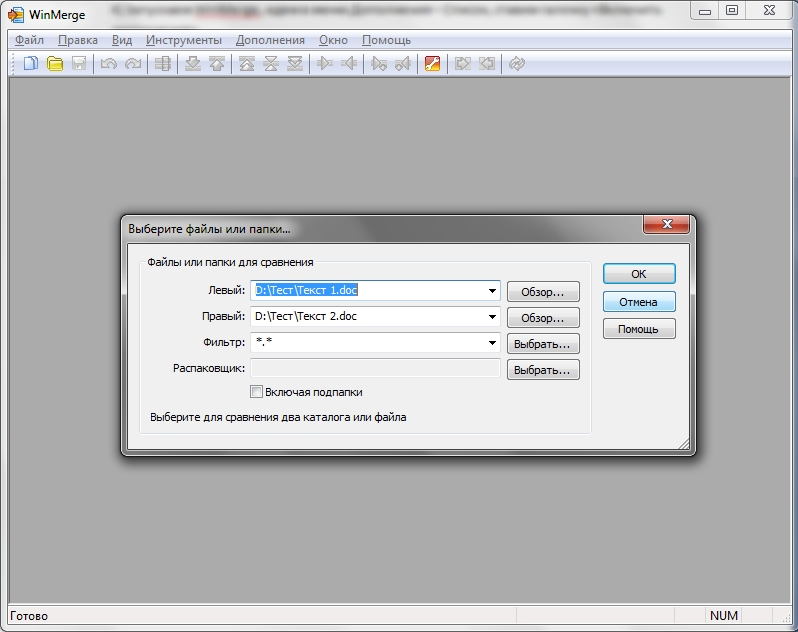This screenshot has height=632, width=798.
Task: Open the Помощь menu in menu bar
Action: tap(386, 40)
